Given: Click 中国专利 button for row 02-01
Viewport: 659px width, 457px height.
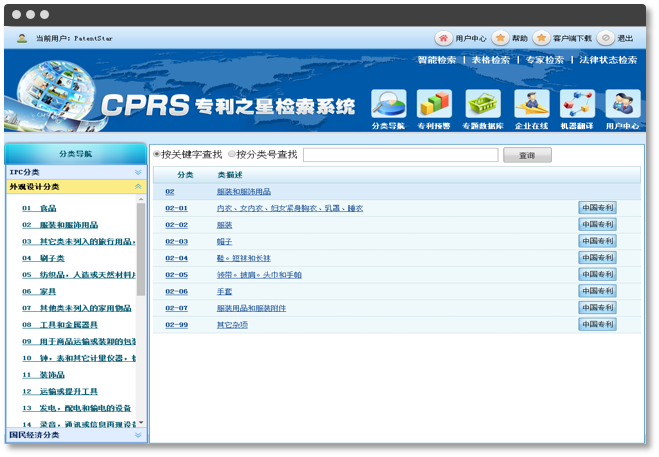Looking at the screenshot, I should tap(597, 208).
